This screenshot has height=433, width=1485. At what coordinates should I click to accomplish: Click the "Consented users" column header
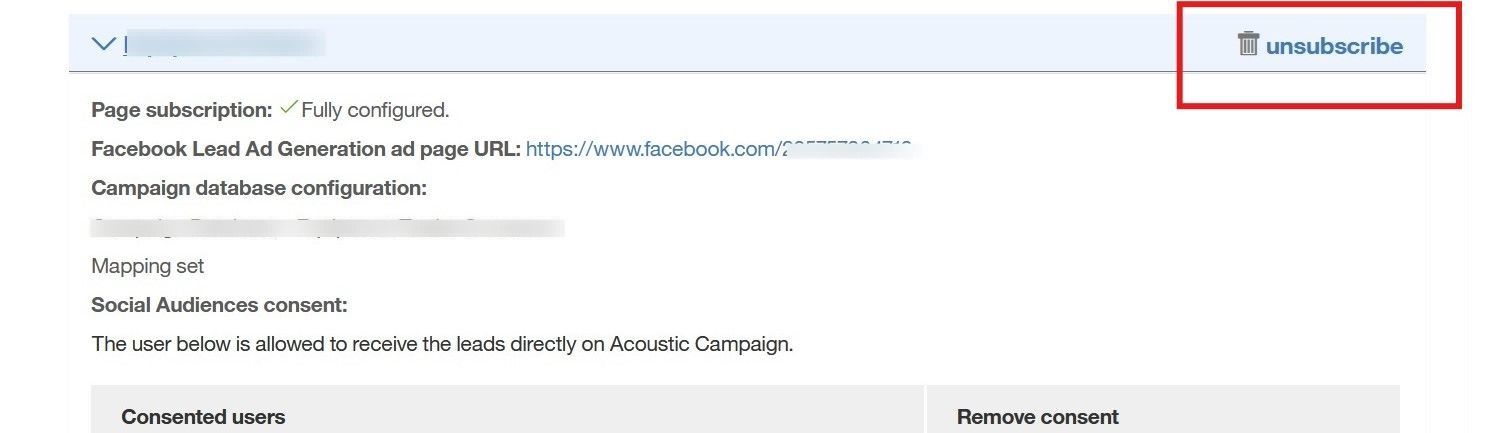[x=203, y=416]
